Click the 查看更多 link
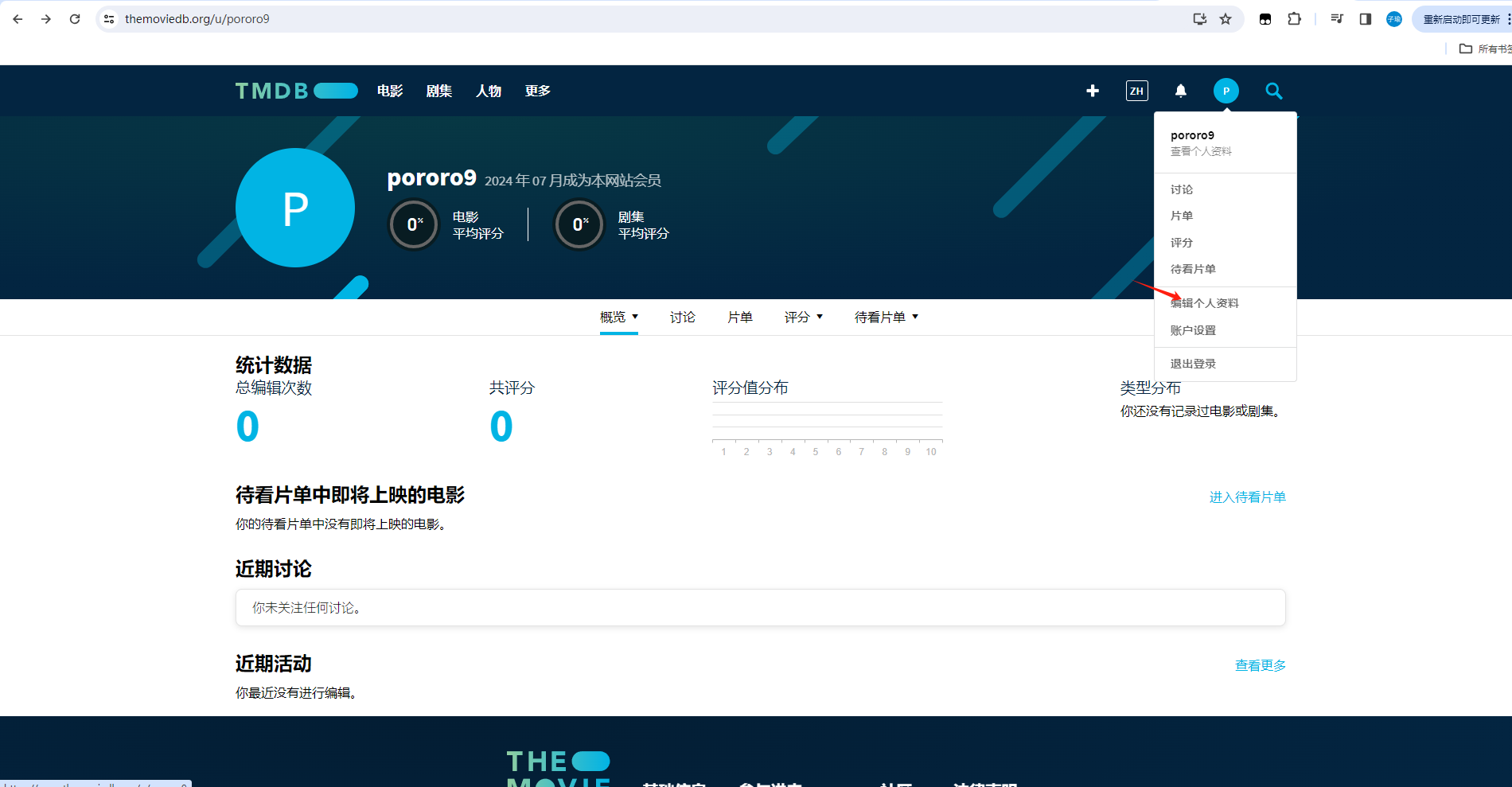This screenshot has width=1512, height=787. (1261, 665)
